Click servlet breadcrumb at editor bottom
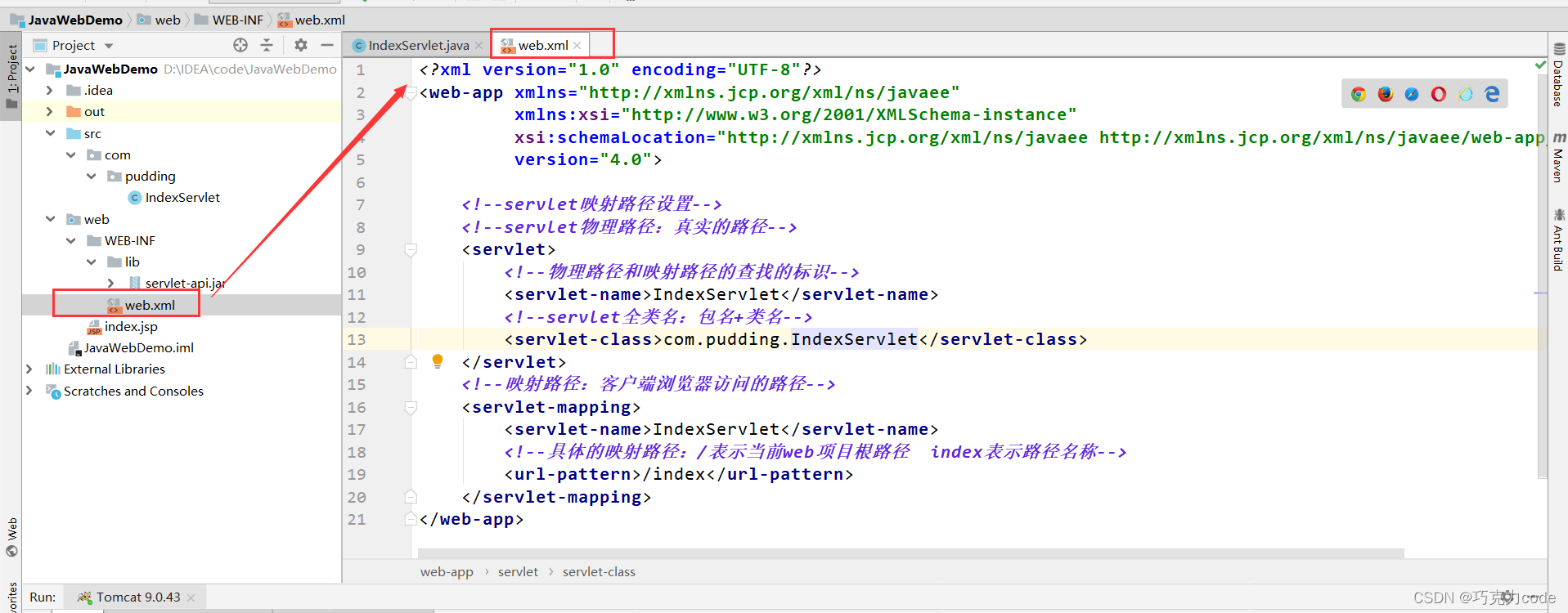 (518, 571)
